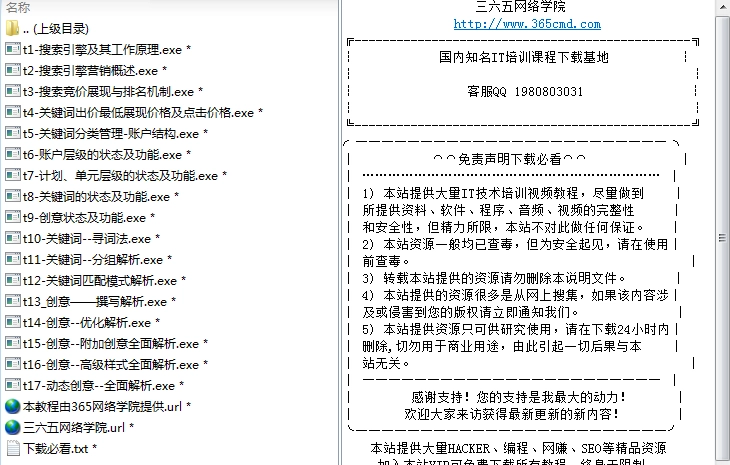Click the preview pane vertical scrollbar thumb
The height and width of the screenshot is (465, 730).
[x=723, y=238]
